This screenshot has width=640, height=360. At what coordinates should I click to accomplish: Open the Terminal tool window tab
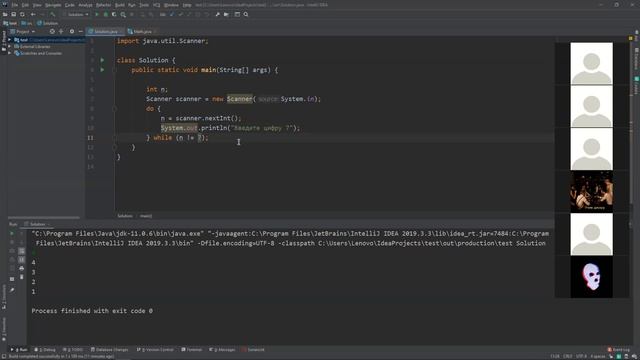[192, 350]
